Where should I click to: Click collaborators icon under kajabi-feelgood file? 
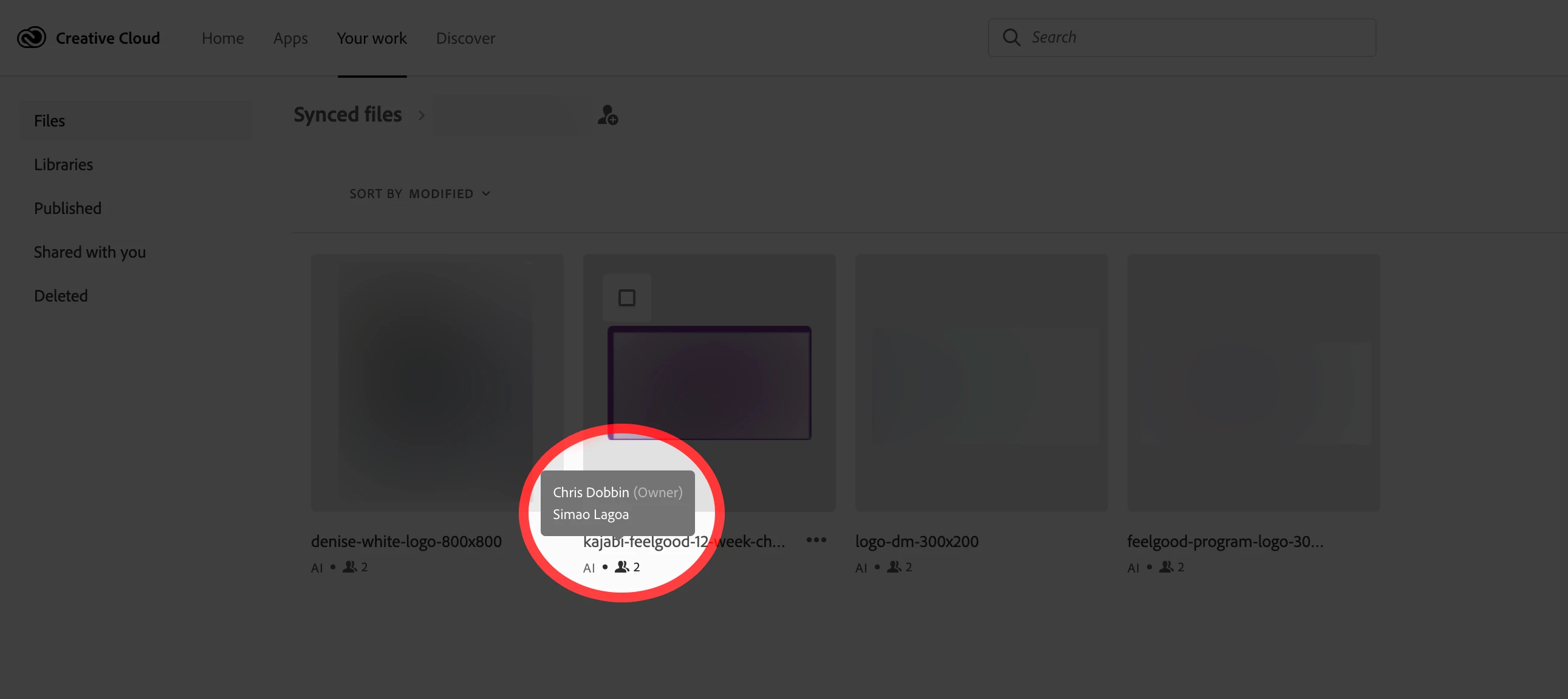[621, 567]
